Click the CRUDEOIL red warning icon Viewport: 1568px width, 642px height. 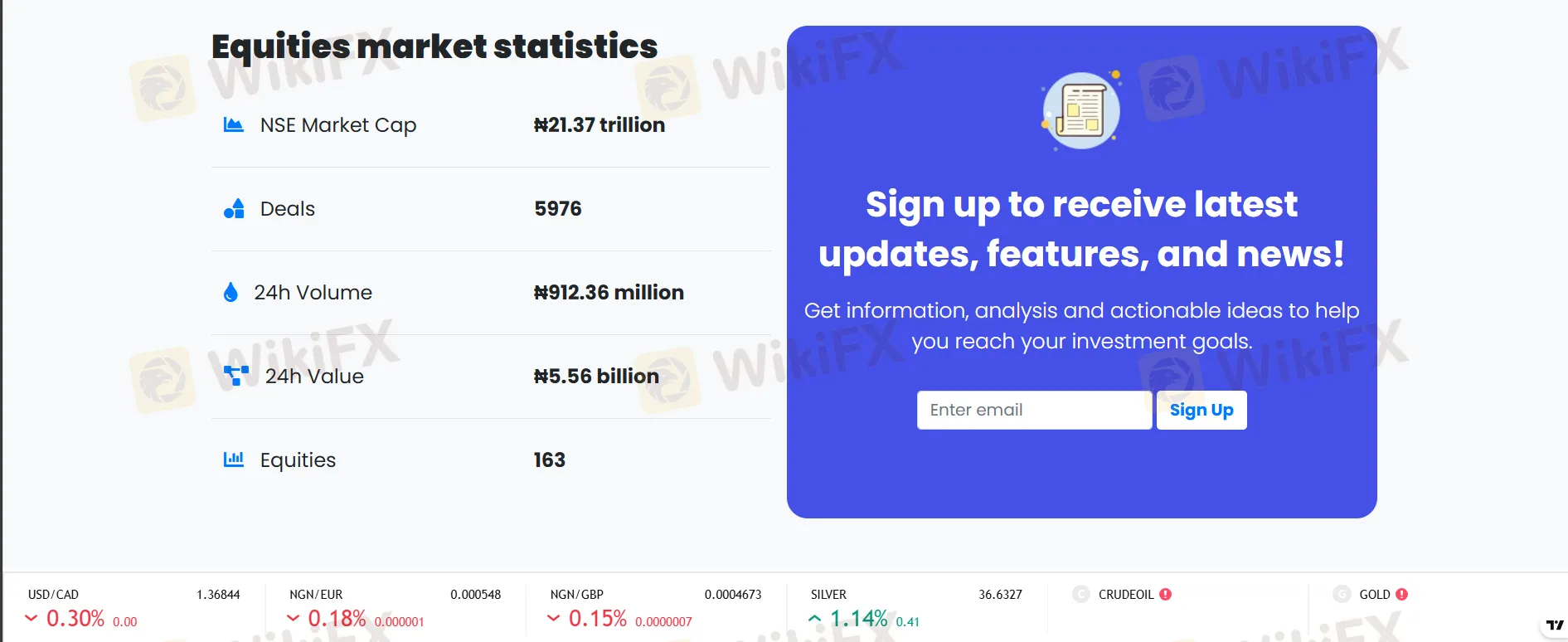tap(1165, 595)
